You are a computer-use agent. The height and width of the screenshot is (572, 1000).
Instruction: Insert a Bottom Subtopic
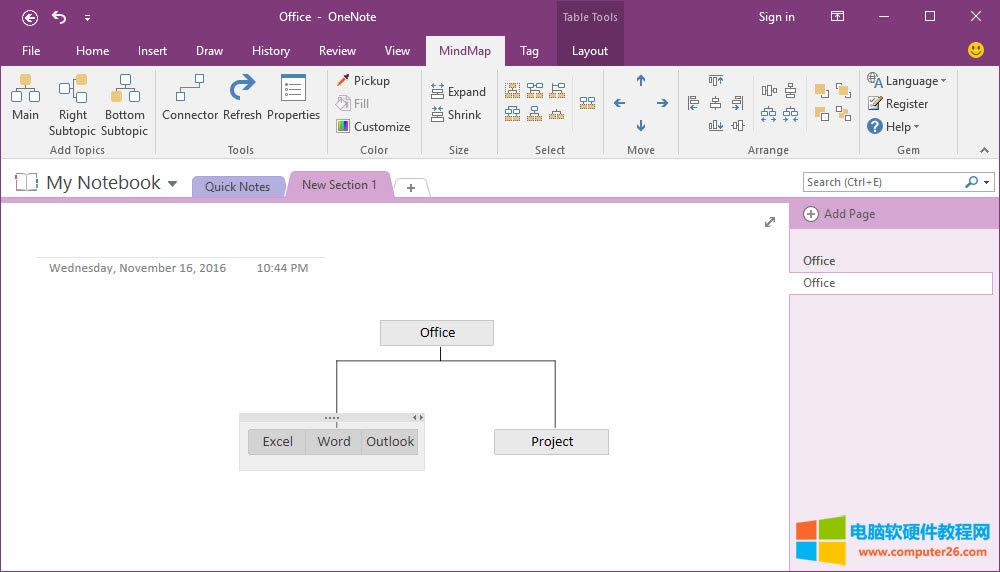pos(124,105)
